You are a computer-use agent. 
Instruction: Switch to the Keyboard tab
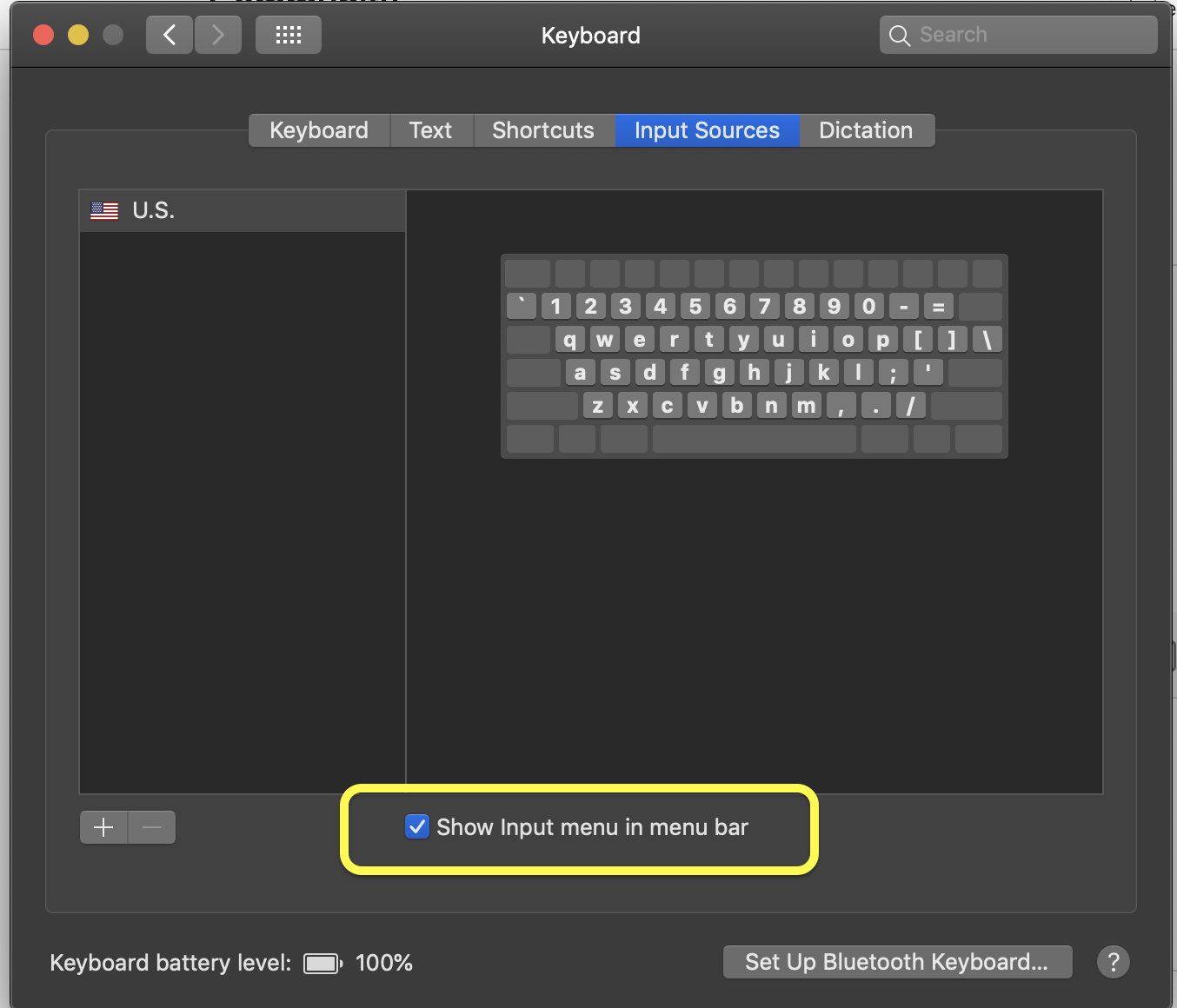318,129
